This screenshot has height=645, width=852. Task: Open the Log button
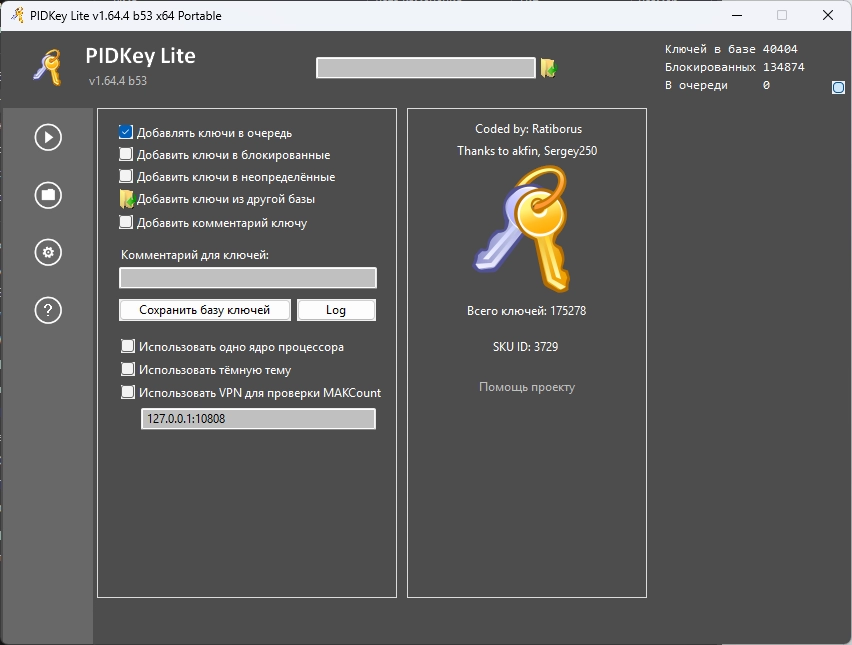click(x=336, y=310)
